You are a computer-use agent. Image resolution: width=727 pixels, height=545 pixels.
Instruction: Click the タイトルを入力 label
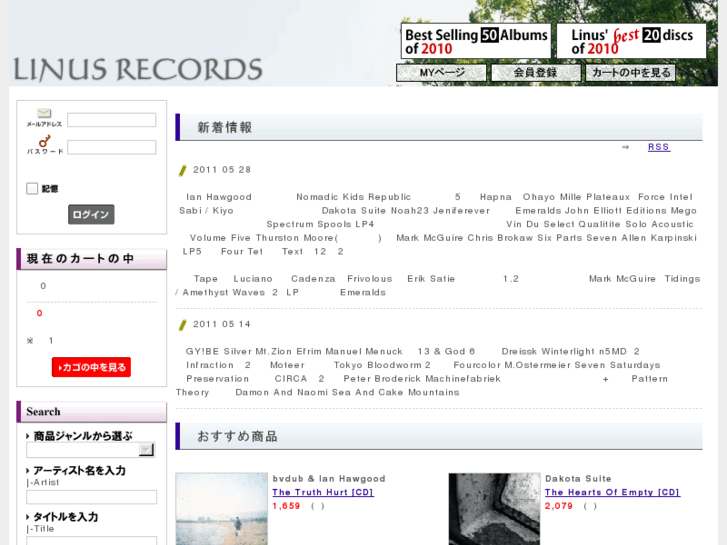[65, 517]
